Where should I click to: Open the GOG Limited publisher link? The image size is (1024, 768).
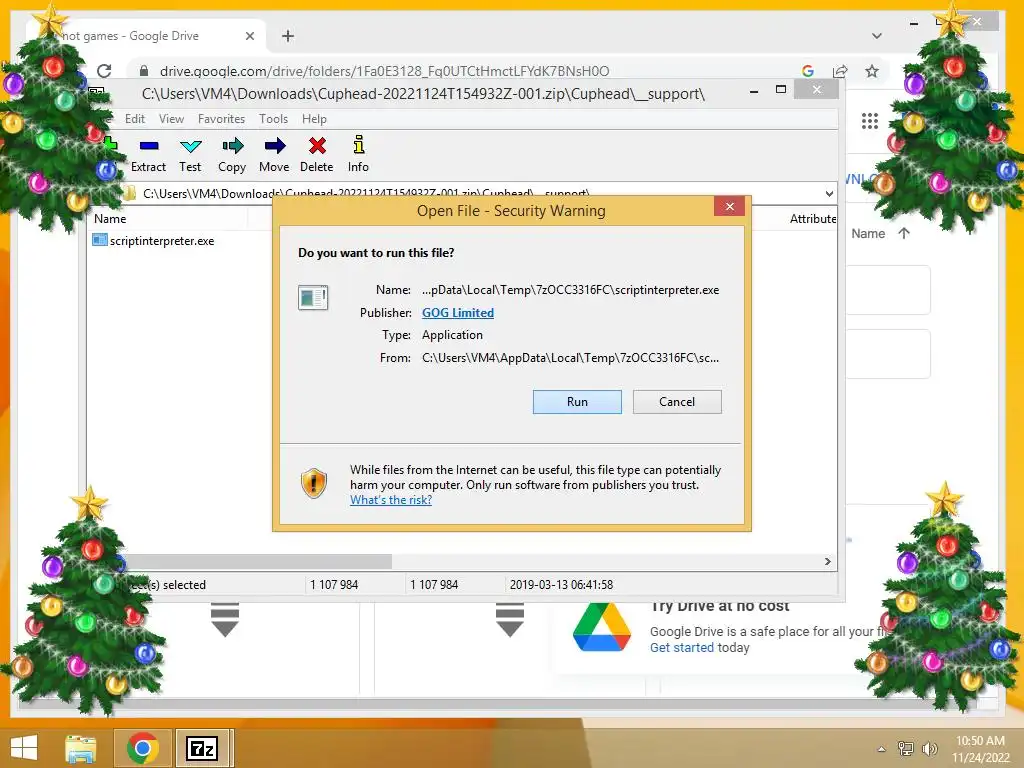tap(458, 313)
